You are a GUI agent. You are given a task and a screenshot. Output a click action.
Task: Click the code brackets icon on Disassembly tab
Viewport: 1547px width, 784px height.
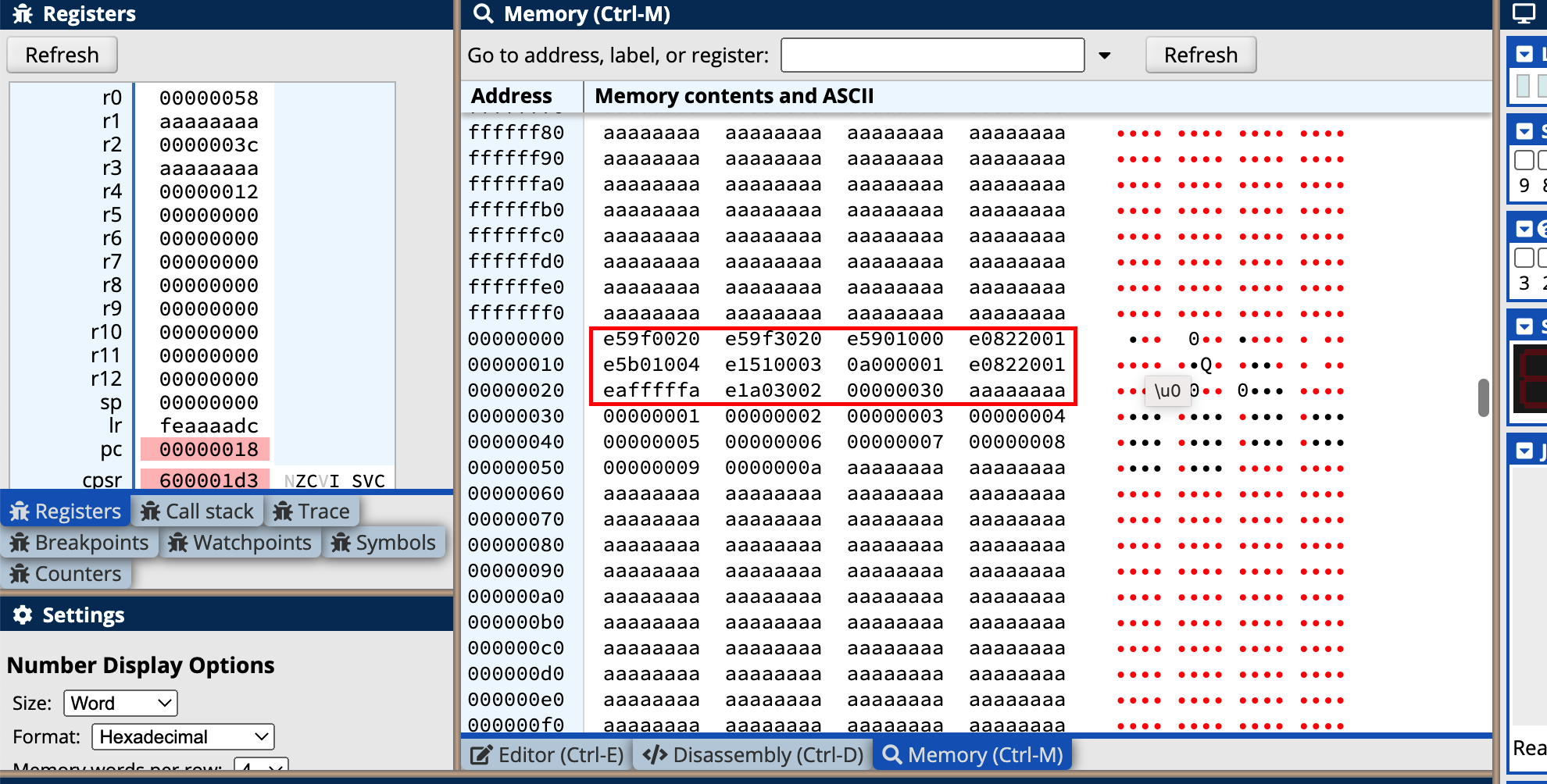[x=655, y=755]
